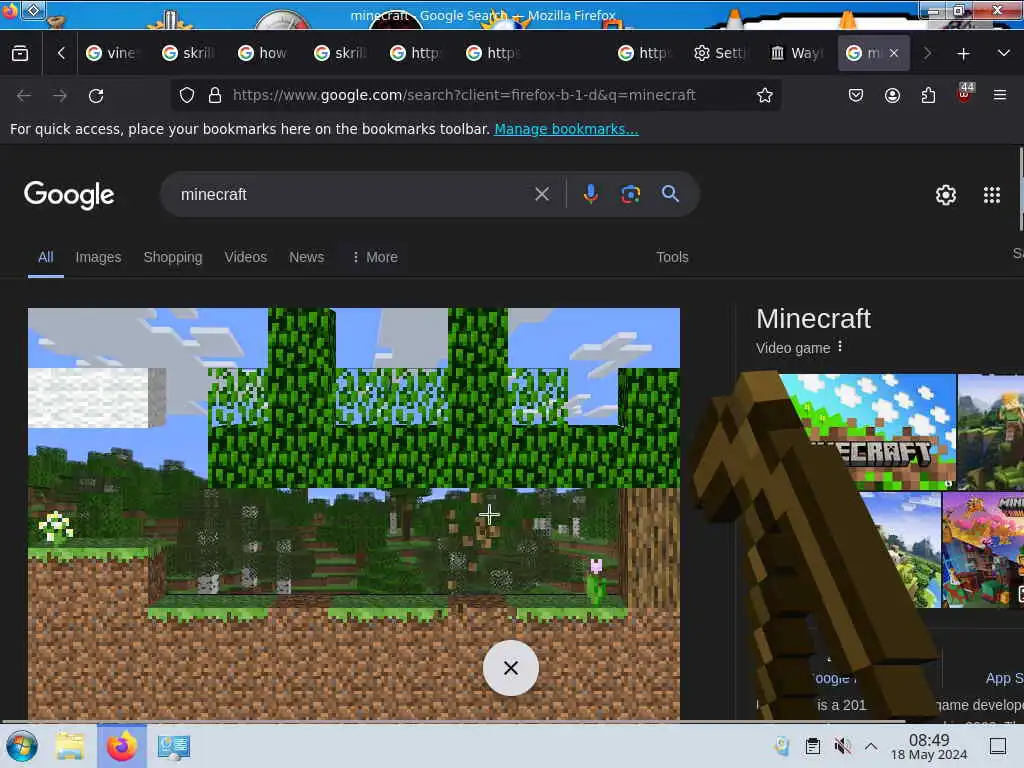Open the extensions puzzle icon
This screenshot has width=1024, height=768.
pyautogui.click(x=928, y=96)
